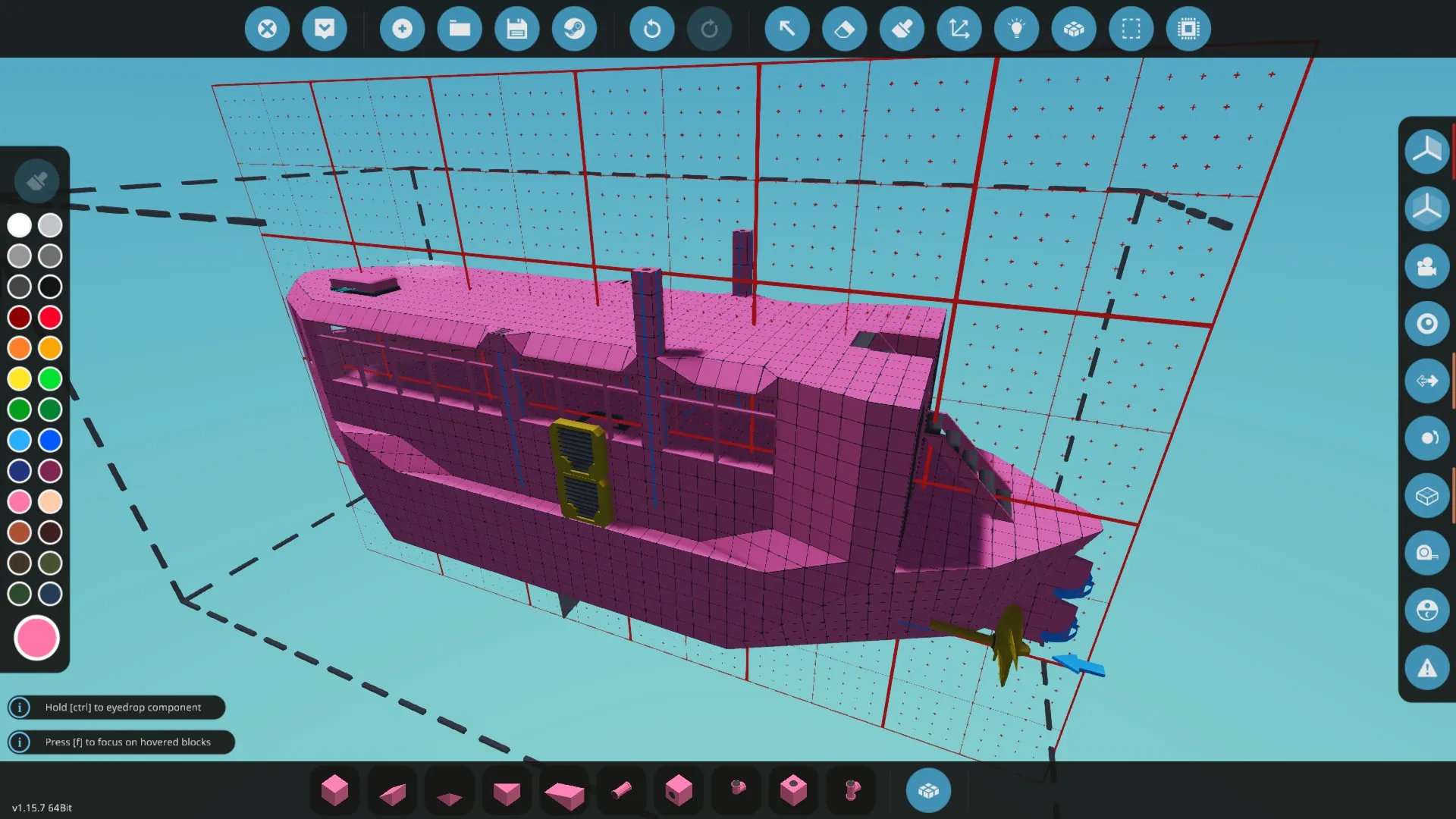The width and height of the screenshot is (1456, 819).
Task: Toggle the mirror arrows button on right panel
Action: point(1426,381)
